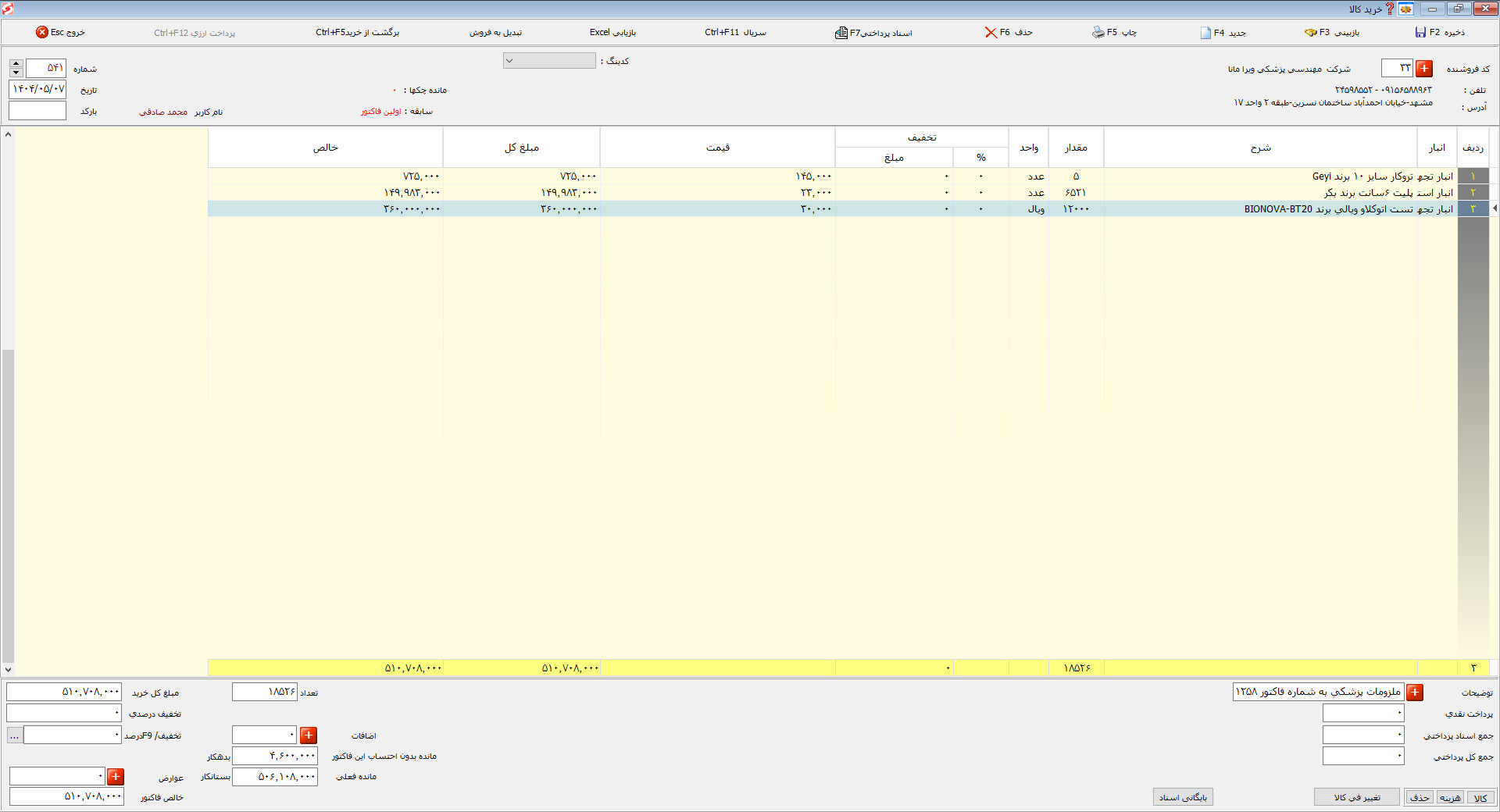Click unit cell ویال in row 3

point(1029,209)
